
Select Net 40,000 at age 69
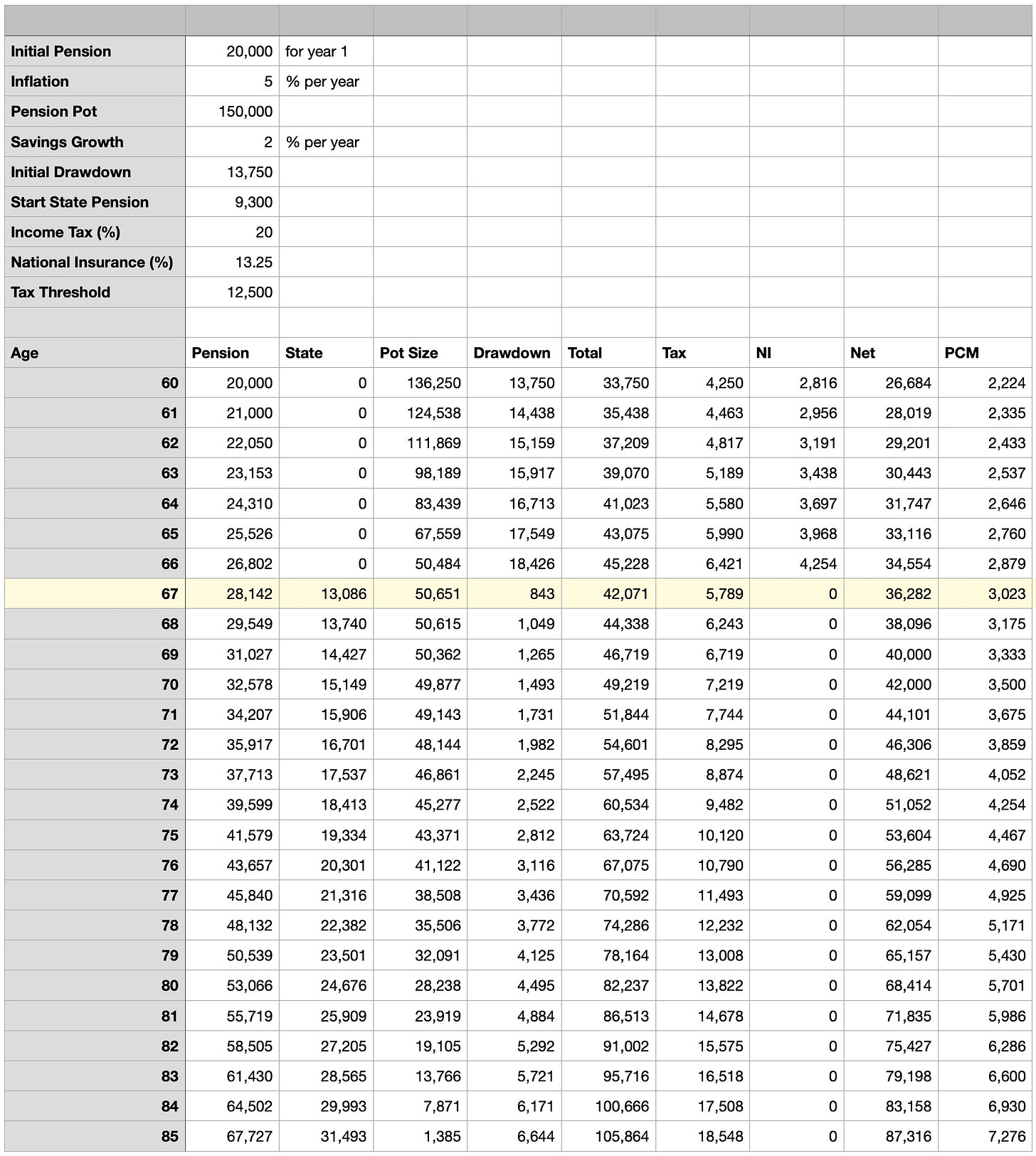coord(891,654)
